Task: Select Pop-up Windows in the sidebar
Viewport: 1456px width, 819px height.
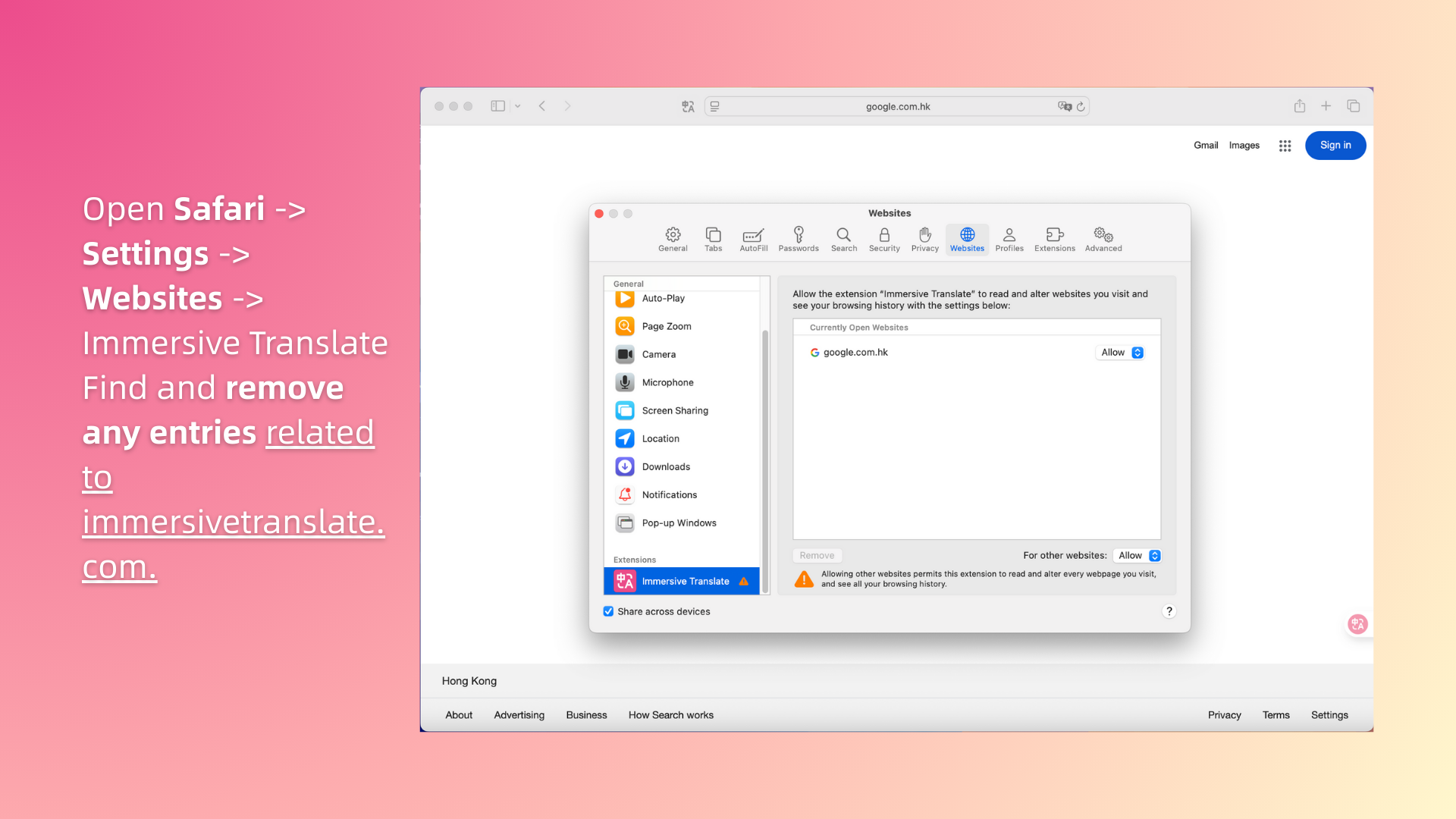Action: tap(682, 522)
